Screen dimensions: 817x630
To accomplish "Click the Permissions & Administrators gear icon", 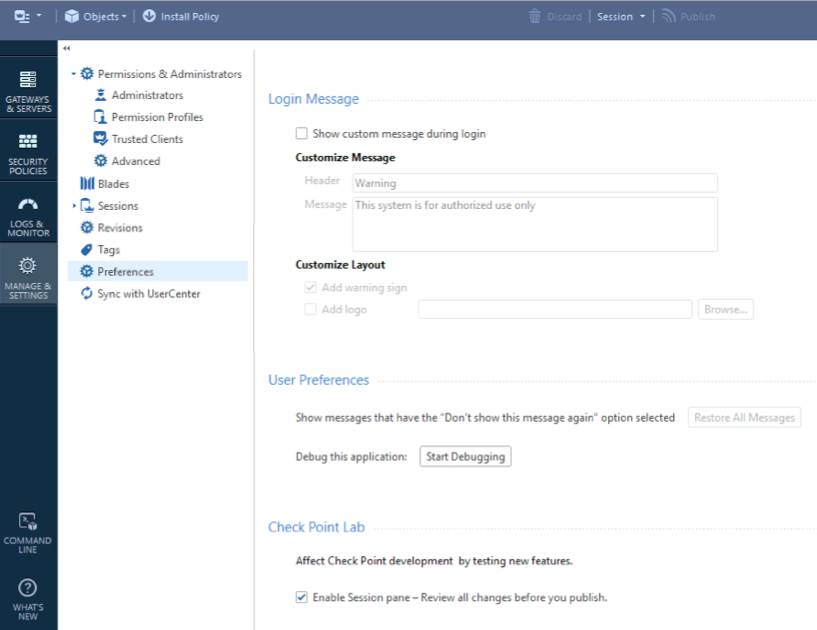I will [x=87, y=74].
